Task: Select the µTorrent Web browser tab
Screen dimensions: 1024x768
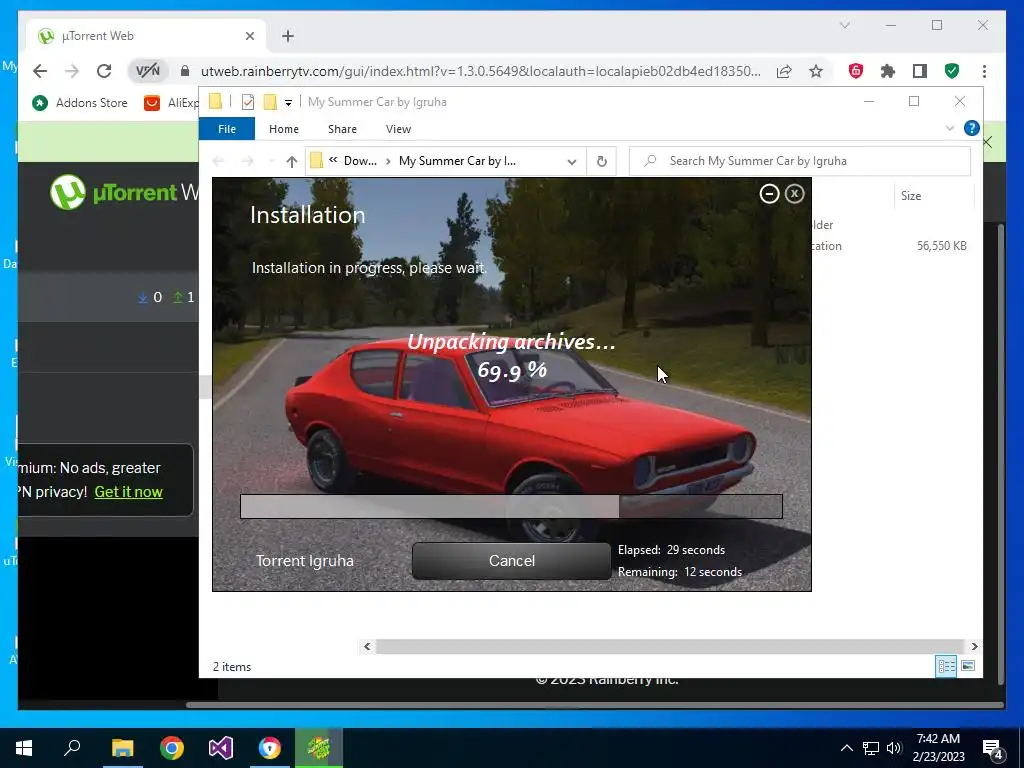Action: [145, 36]
